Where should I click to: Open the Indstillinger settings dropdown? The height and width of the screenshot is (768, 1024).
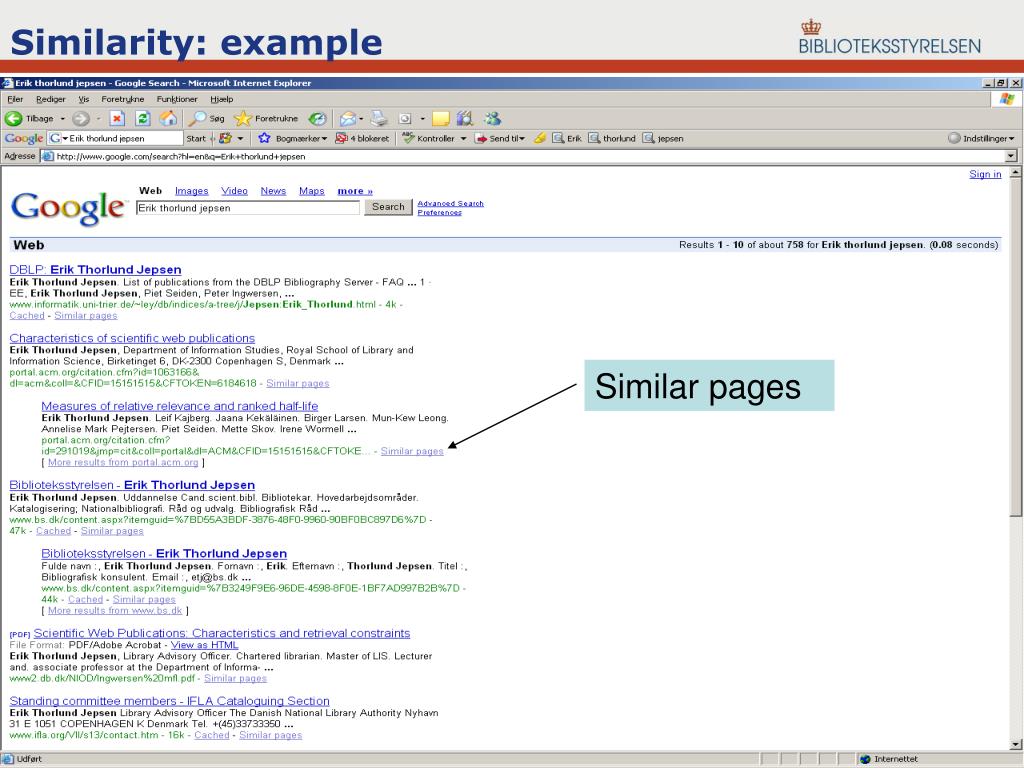click(x=982, y=138)
